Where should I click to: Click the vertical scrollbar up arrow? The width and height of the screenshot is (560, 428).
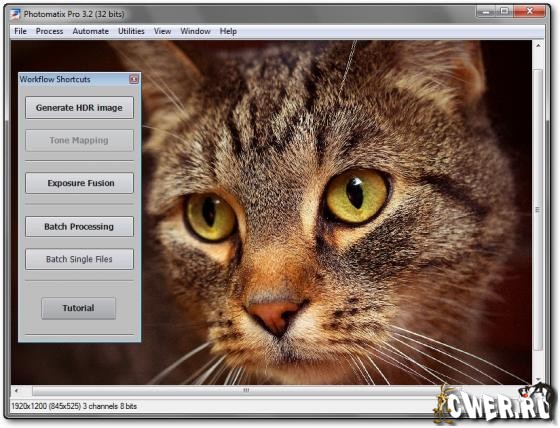pyautogui.click(x=538, y=46)
